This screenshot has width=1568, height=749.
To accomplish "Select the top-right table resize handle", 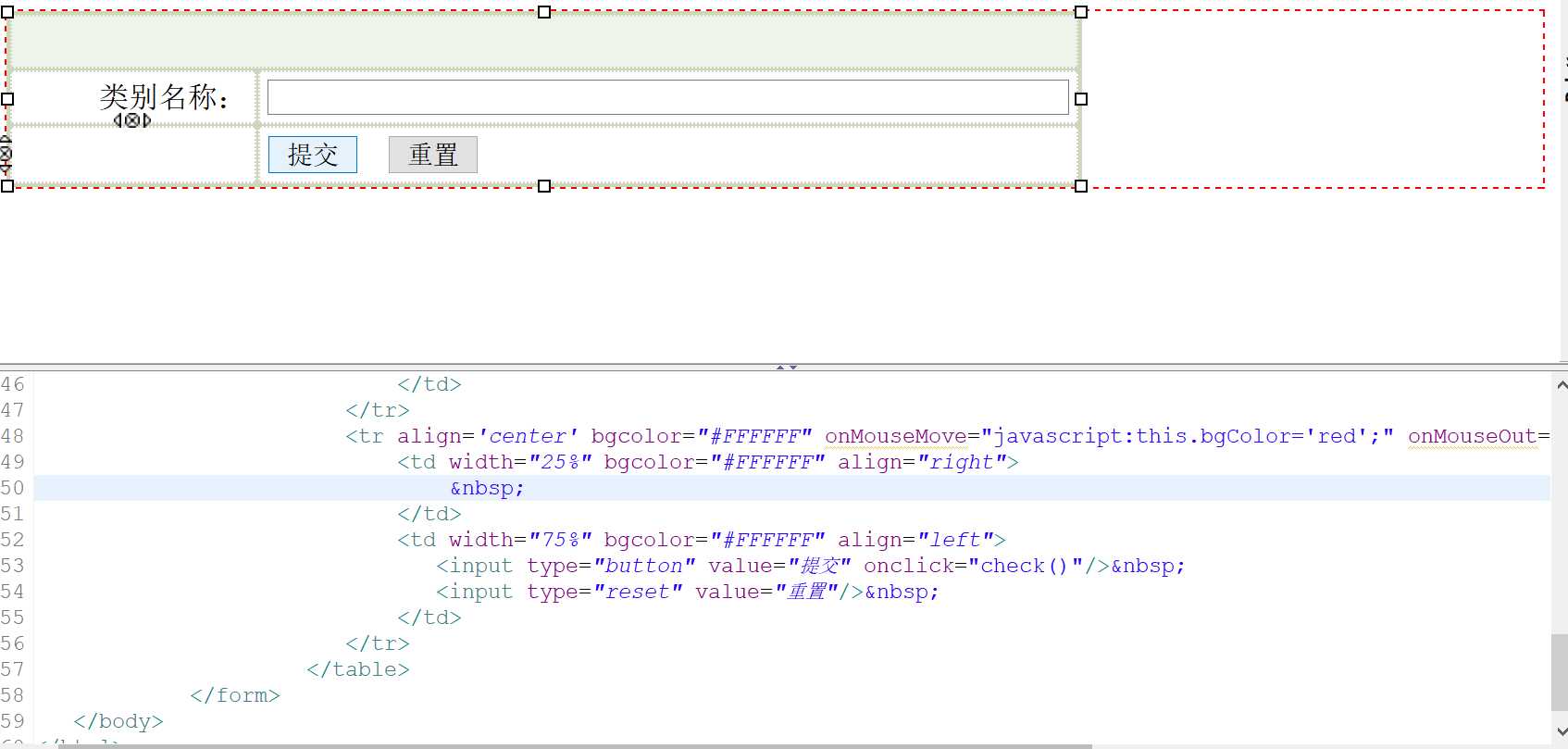I will (1081, 12).
